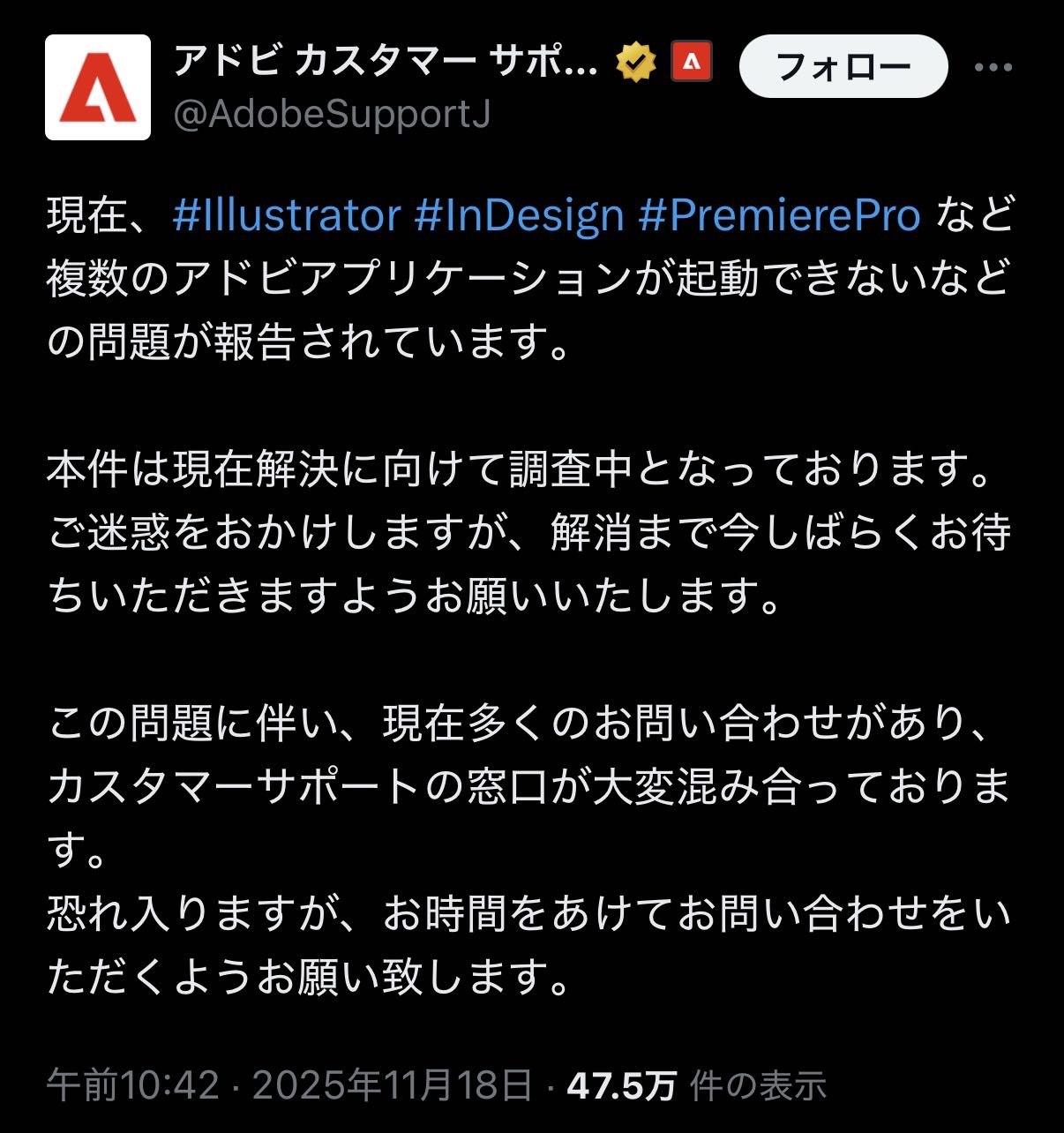Click the 午前10:42 post timestamp
Screen dimensions: 1064x1133
[132, 1084]
